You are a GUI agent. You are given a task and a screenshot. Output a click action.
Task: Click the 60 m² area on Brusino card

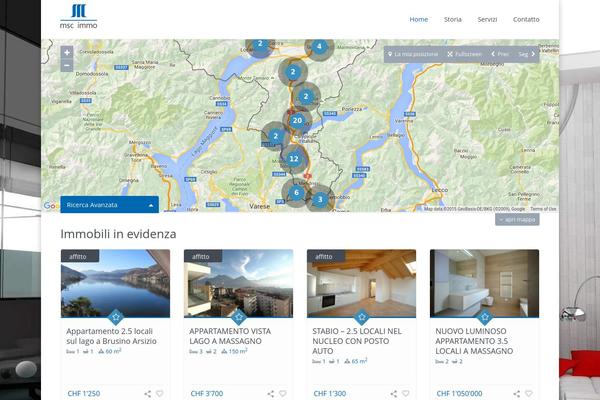110,351
